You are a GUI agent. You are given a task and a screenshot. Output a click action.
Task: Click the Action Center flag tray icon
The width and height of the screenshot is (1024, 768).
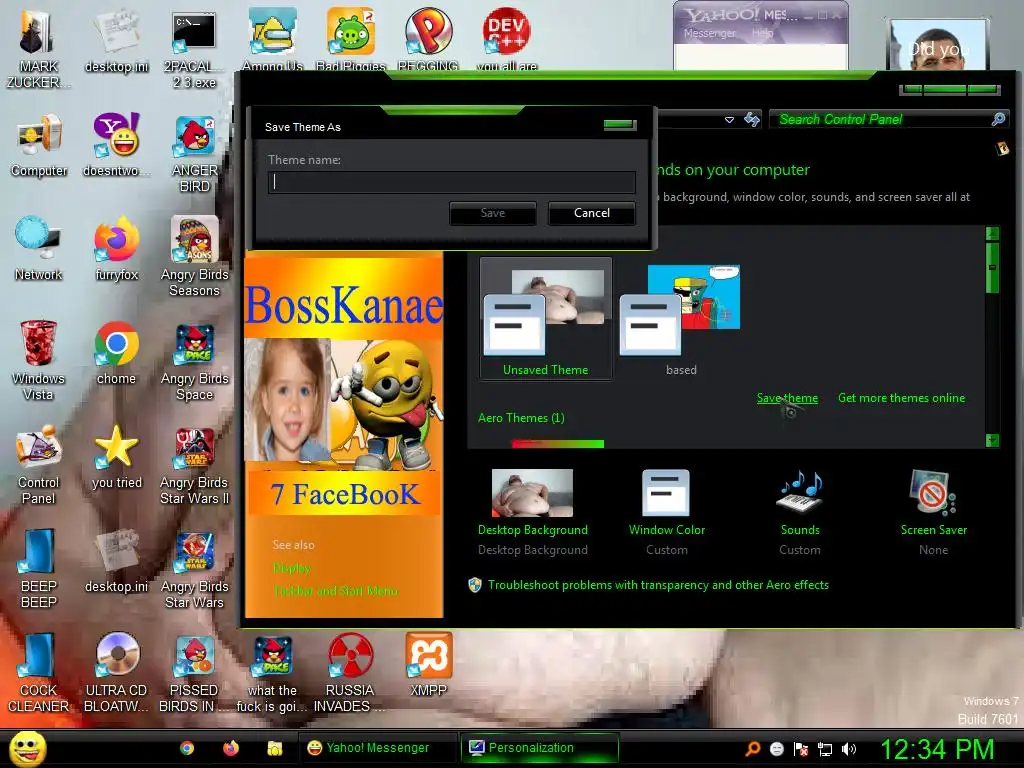click(x=801, y=749)
